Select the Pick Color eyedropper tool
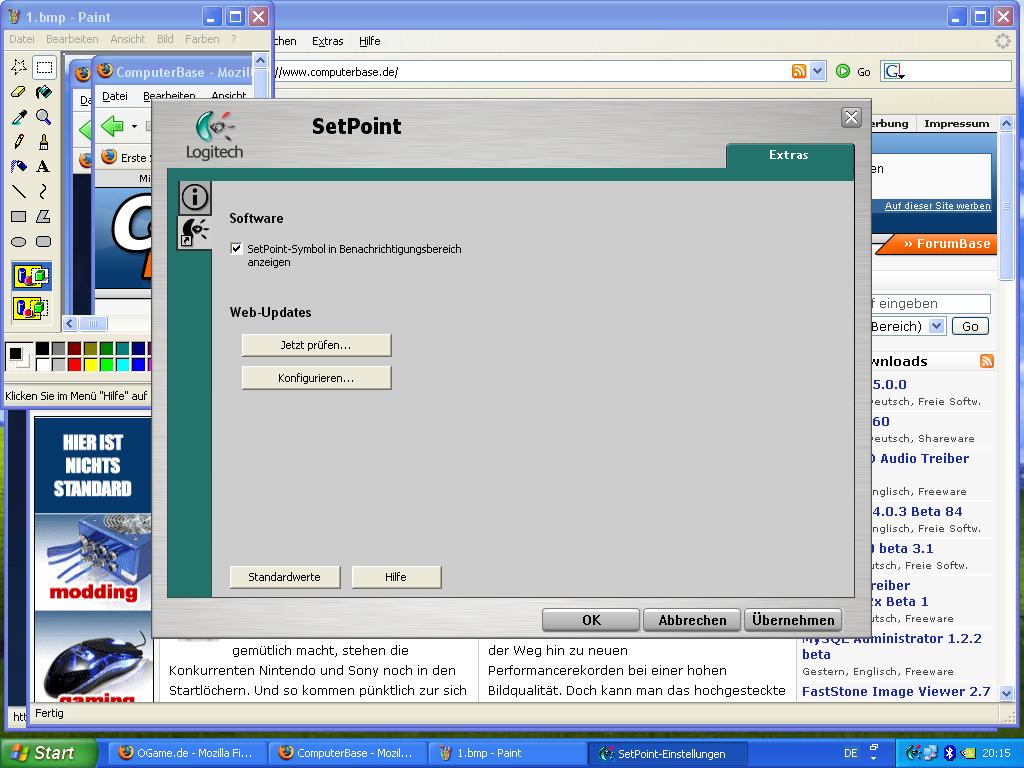 point(19,117)
